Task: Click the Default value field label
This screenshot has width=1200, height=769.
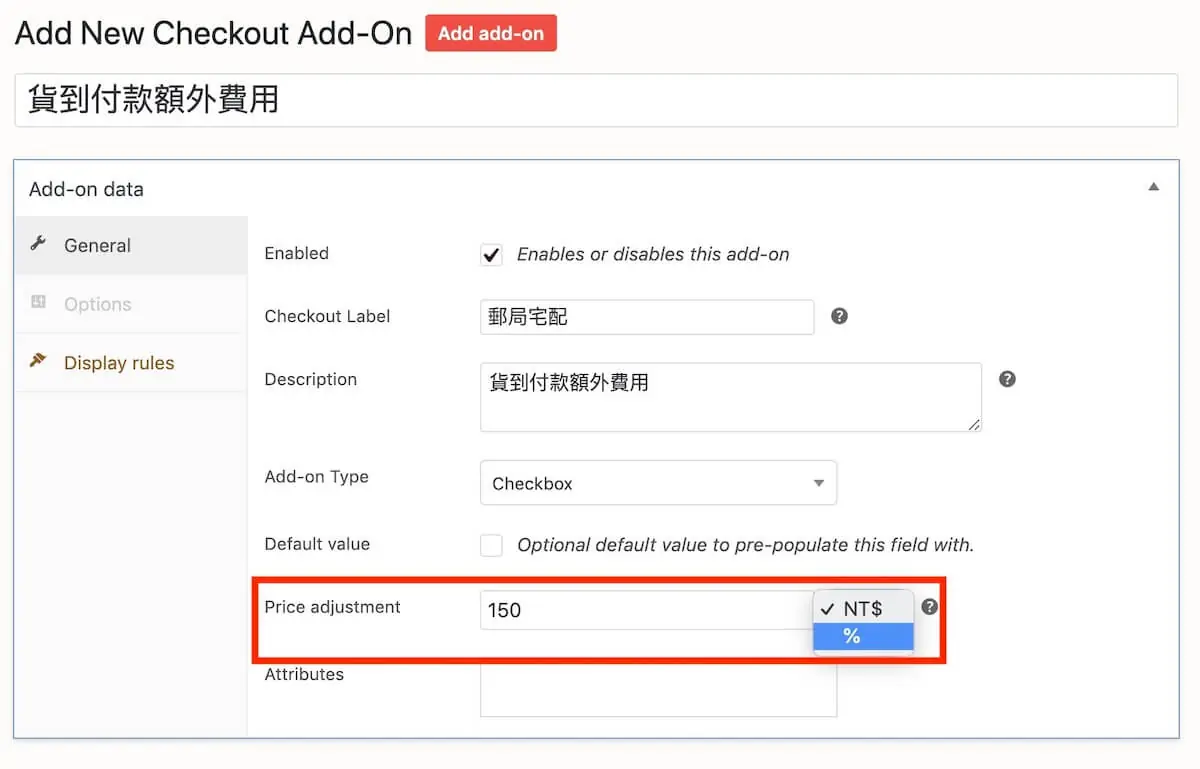Action: point(317,544)
